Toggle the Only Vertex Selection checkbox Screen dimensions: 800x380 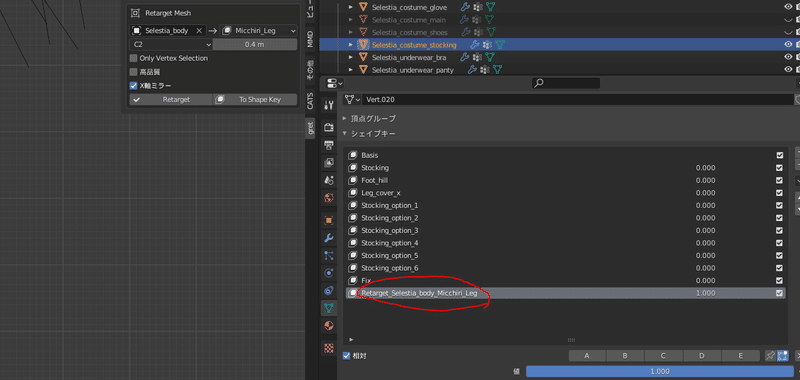[x=134, y=58]
